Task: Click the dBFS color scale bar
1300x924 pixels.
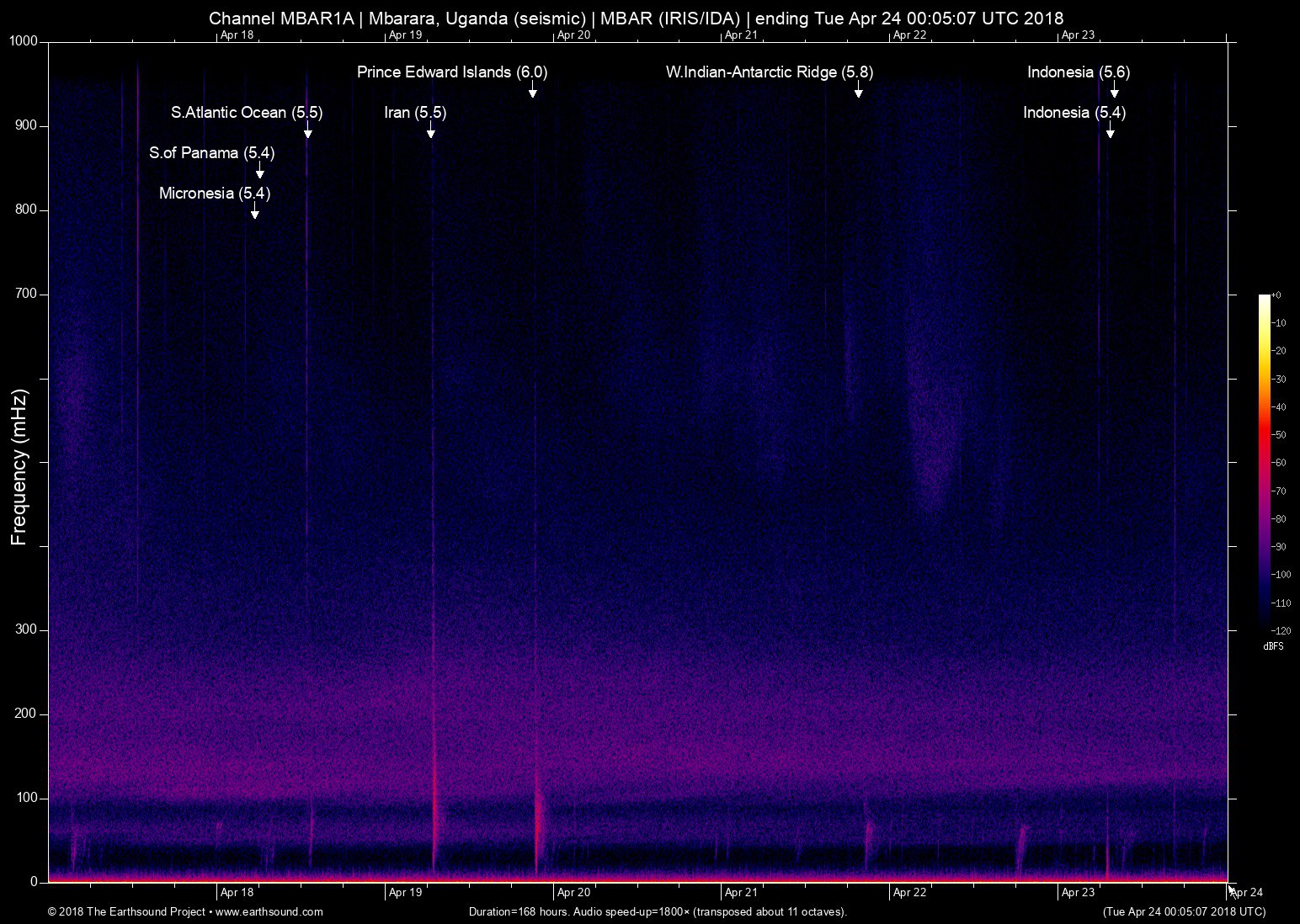Action: pos(1264,462)
